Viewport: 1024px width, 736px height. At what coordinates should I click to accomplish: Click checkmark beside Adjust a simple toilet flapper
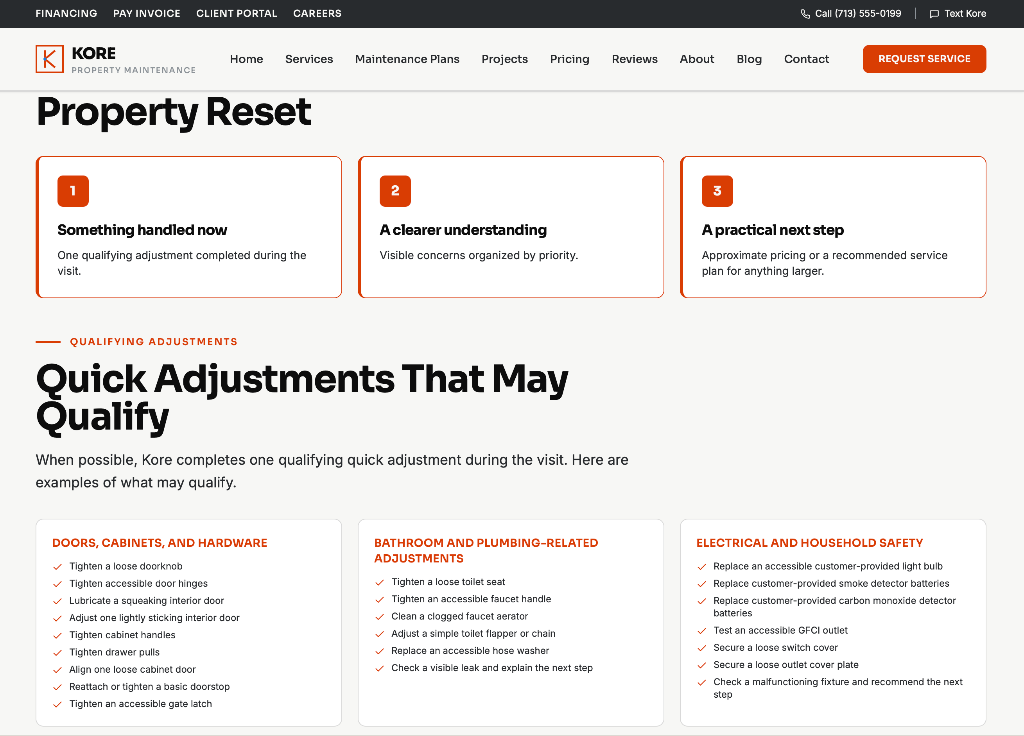pyautogui.click(x=379, y=633)
